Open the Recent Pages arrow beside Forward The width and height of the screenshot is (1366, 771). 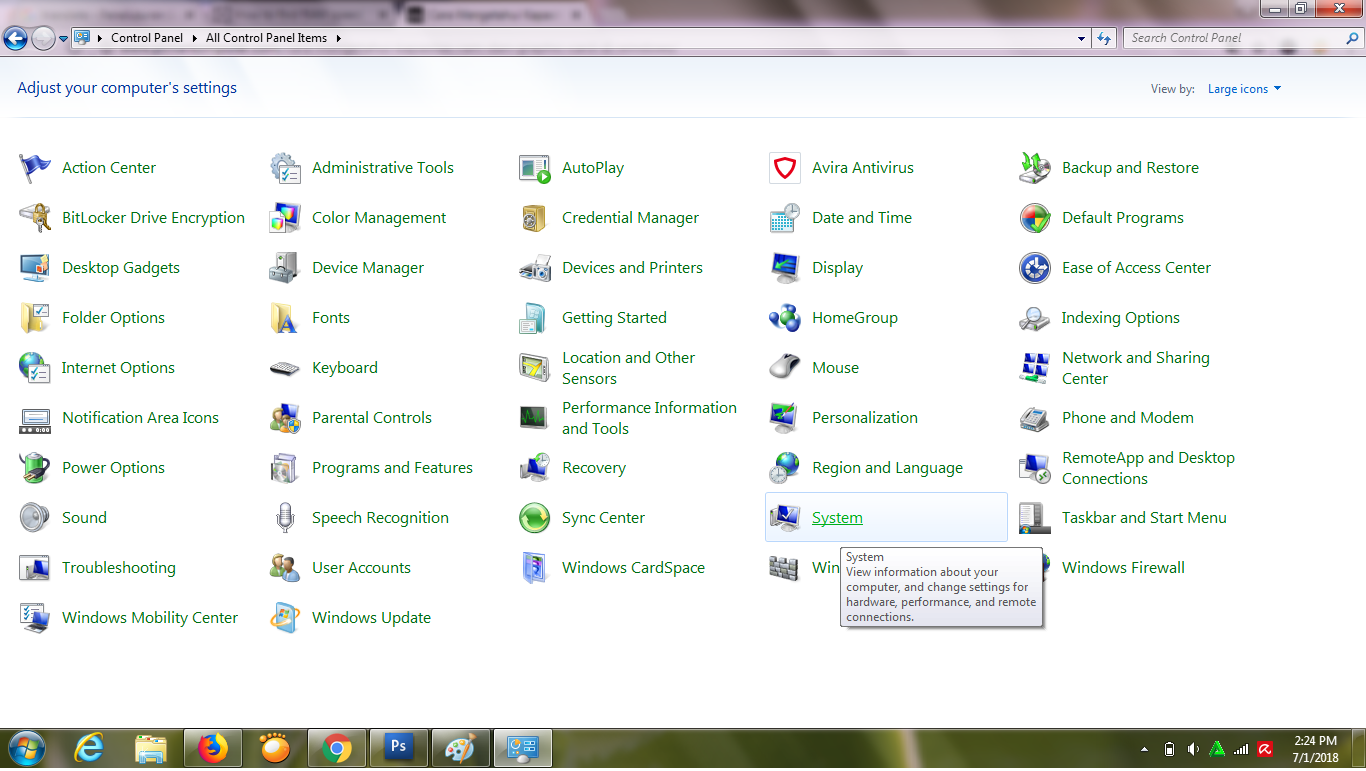point(64,39)
